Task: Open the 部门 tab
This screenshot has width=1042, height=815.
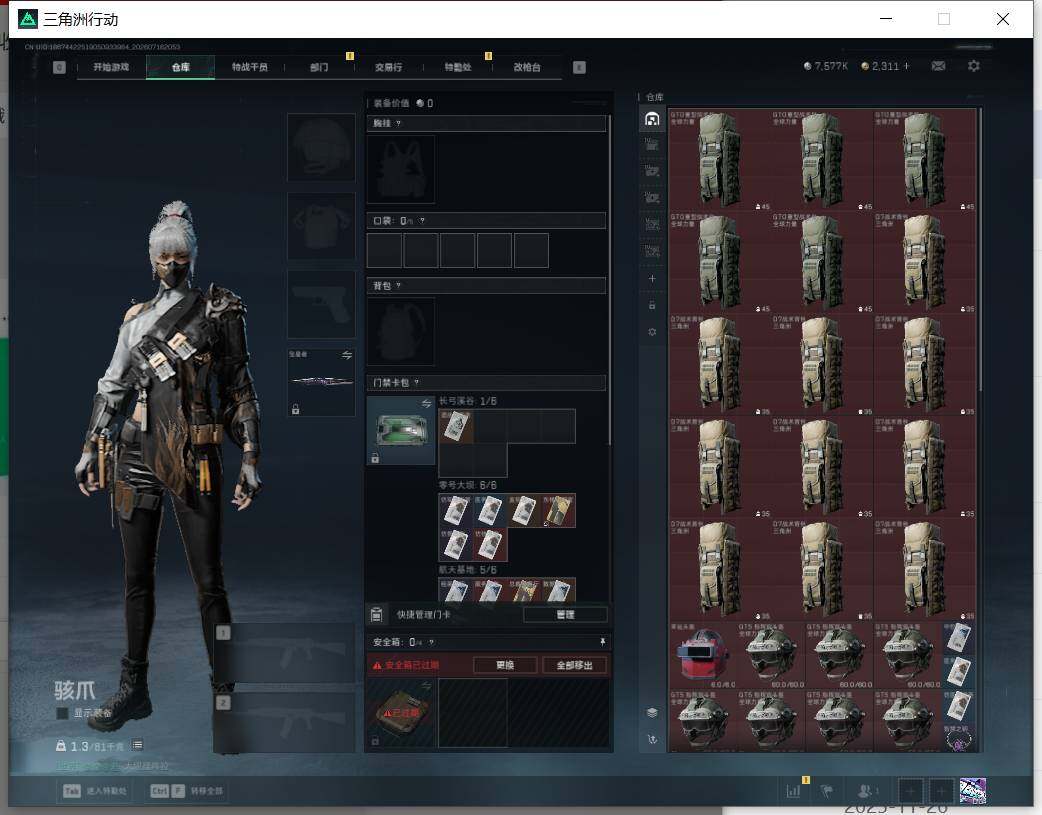Action: (x=319, y=67)
